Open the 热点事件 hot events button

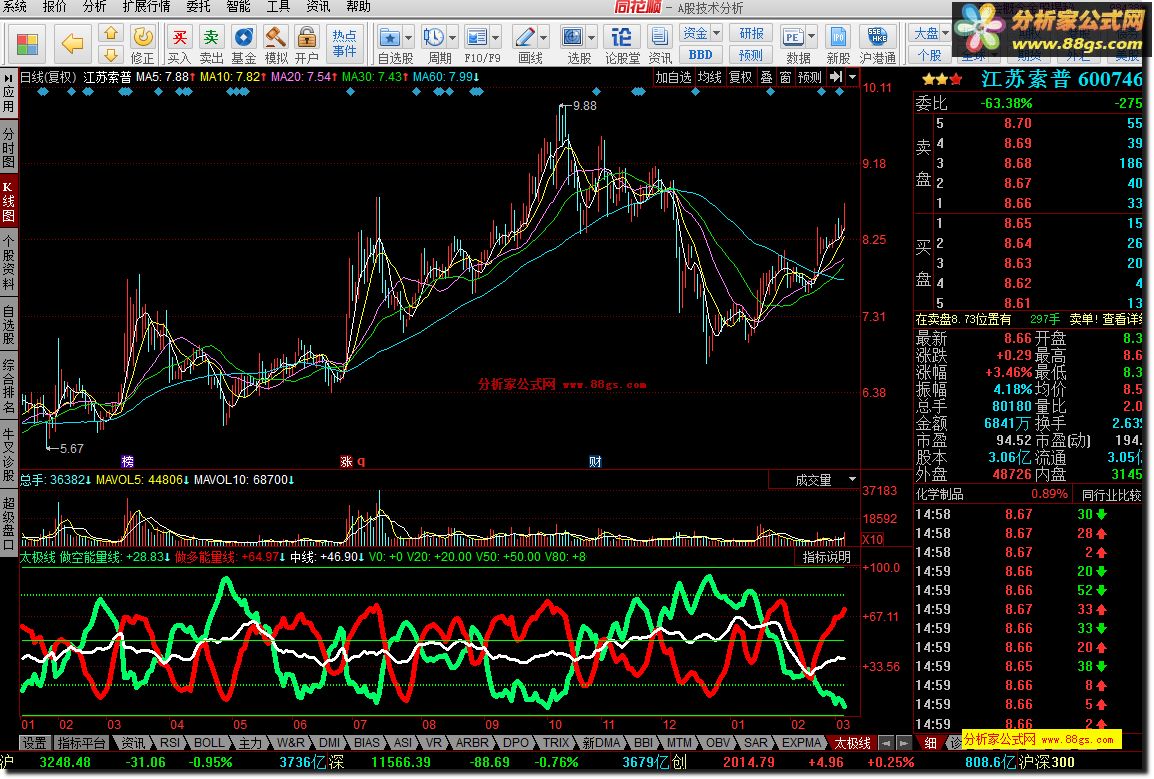point(344,43)
